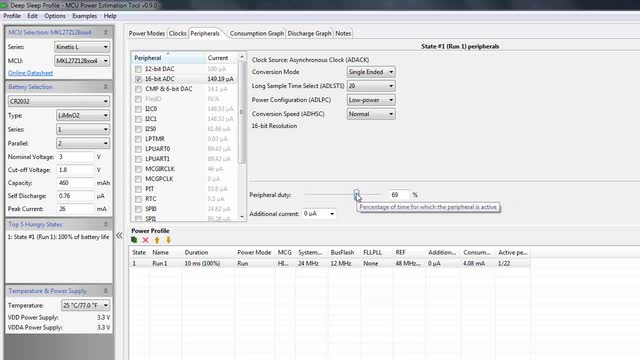The width and height of the screenshot is (640, 360).
Task: Enable the I2C0 peripheral checkbox
Action: click(138, 109)
